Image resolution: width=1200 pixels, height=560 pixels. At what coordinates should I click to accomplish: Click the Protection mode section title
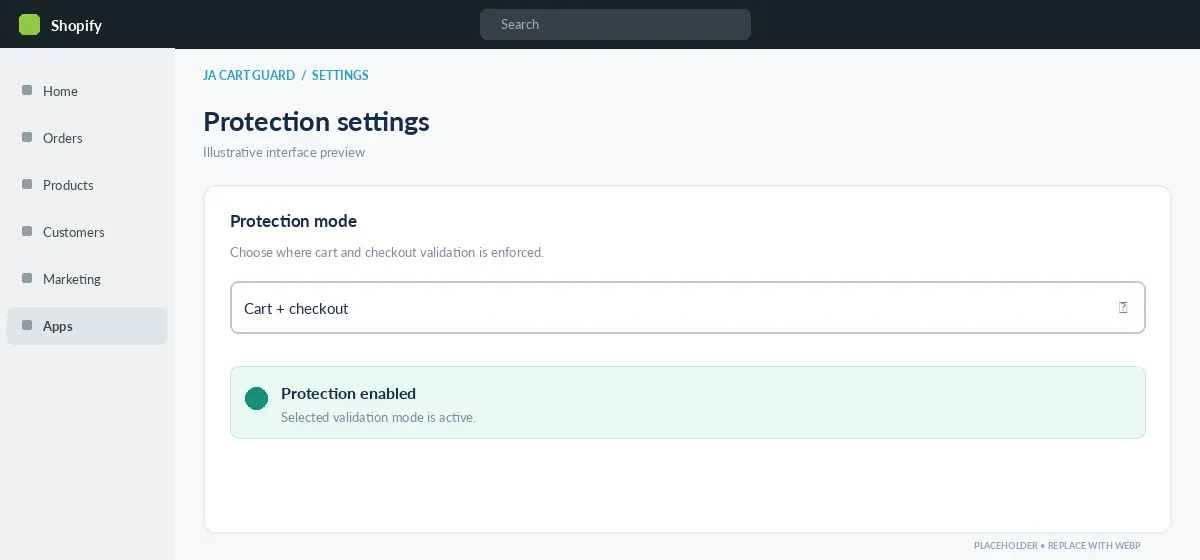(x=293, y=221)
